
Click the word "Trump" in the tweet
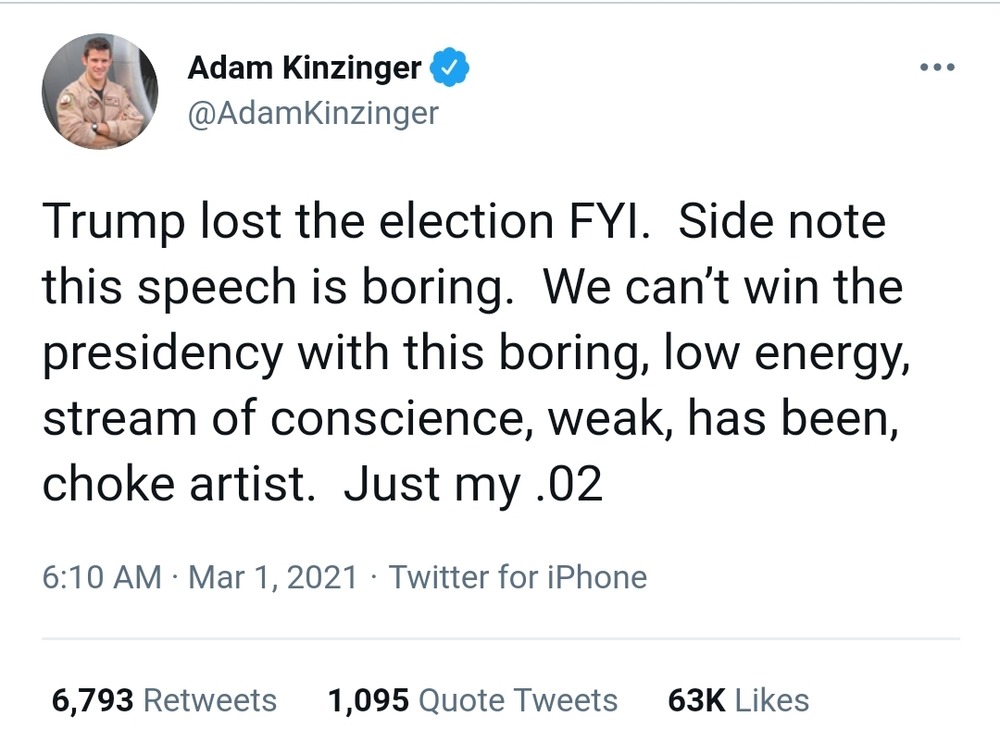pyautogui.click(x=112, y=222)
